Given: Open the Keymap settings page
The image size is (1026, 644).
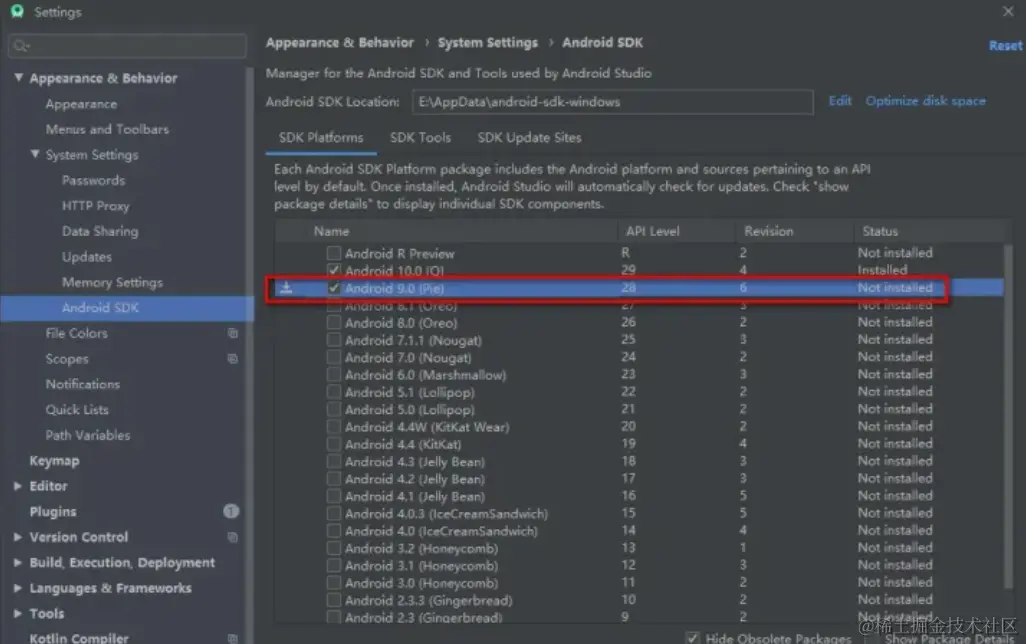Looking at the screenshot, I should 54,461.
